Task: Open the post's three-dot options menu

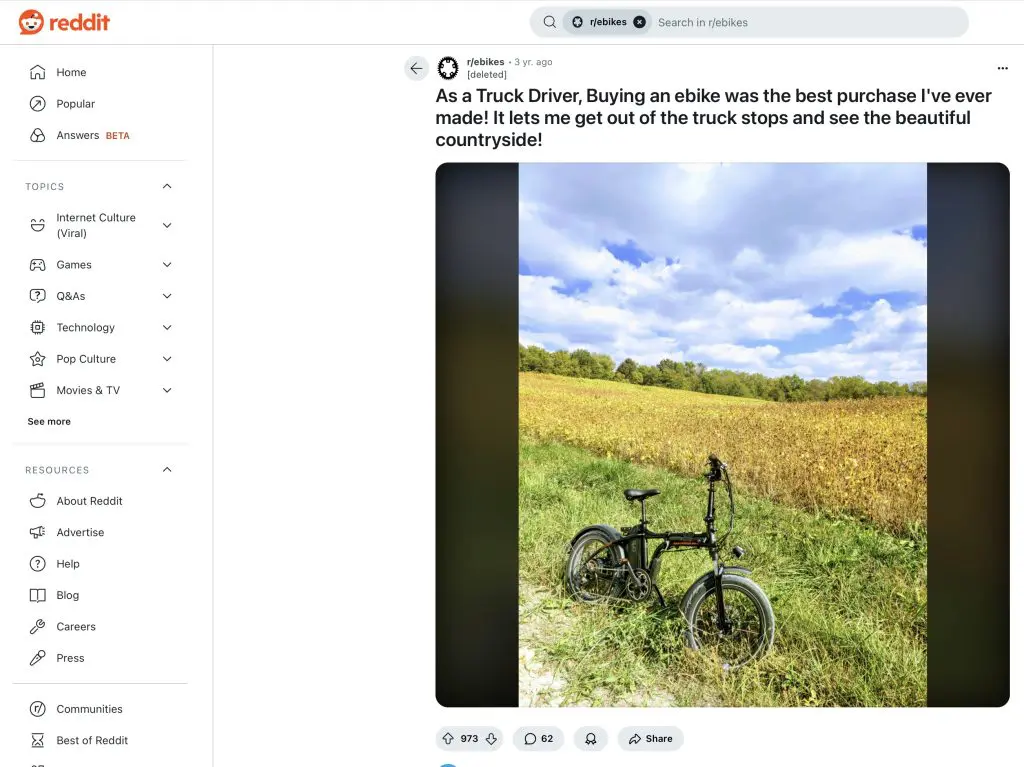Action: [x=1002, y=68]
